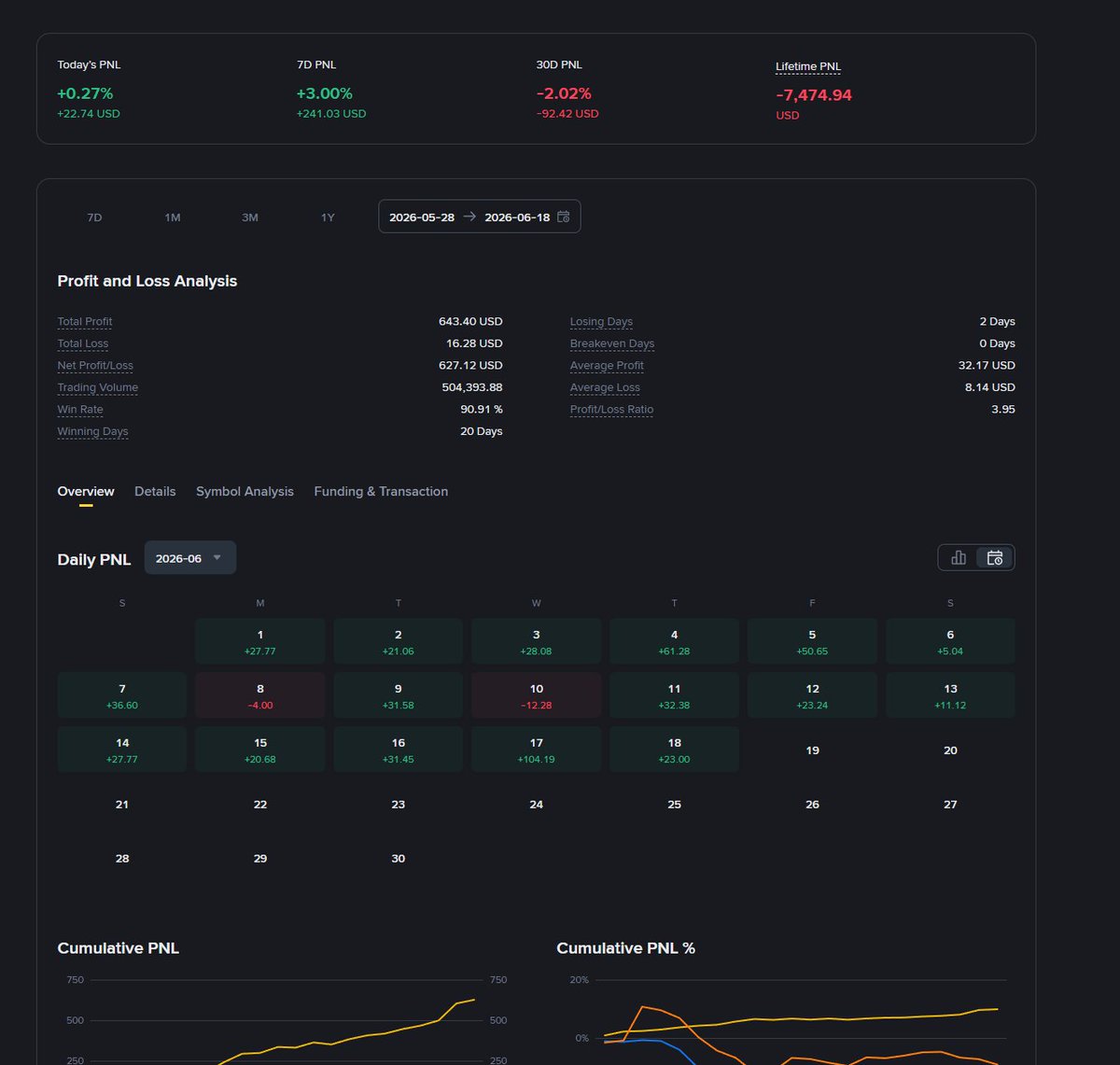
Task: Select June 12 cell showing +23.24
Action: tap(813, 695)
